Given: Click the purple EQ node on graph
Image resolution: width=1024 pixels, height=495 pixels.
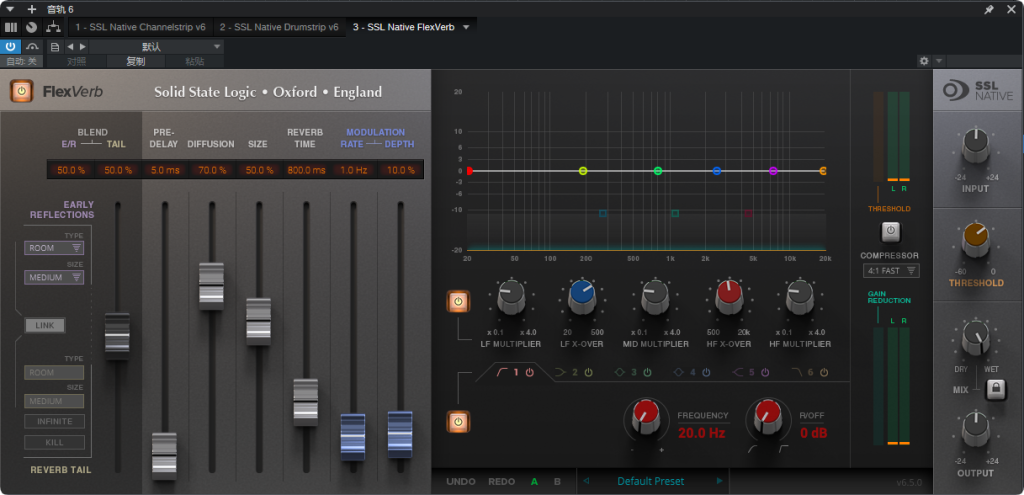Looking at the screenshot, I should click(773, 171).
